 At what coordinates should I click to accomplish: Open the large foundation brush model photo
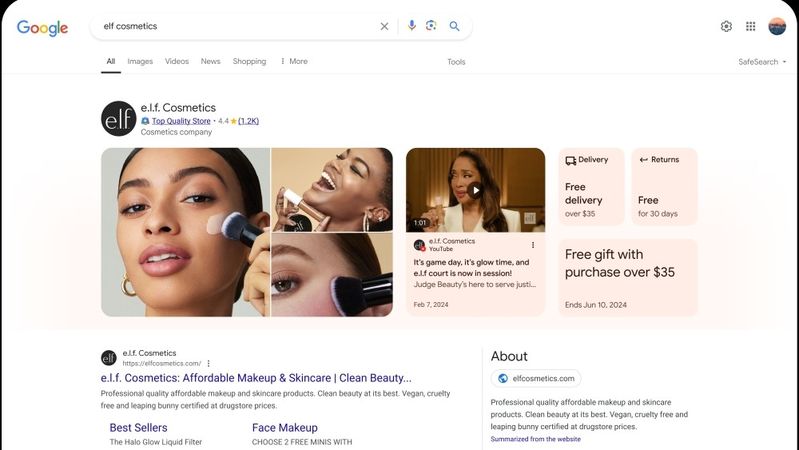pyautogui.click(x=185, y=232)
